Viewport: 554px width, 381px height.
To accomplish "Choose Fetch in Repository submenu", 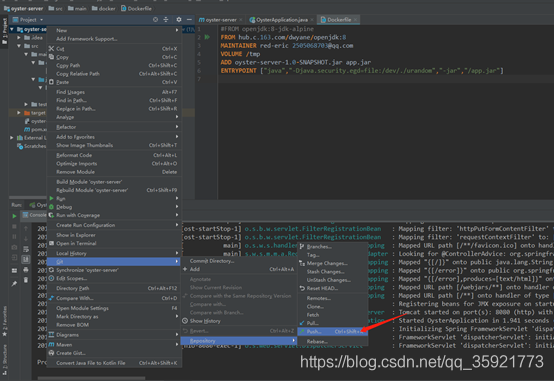I will tap(333, 315).
